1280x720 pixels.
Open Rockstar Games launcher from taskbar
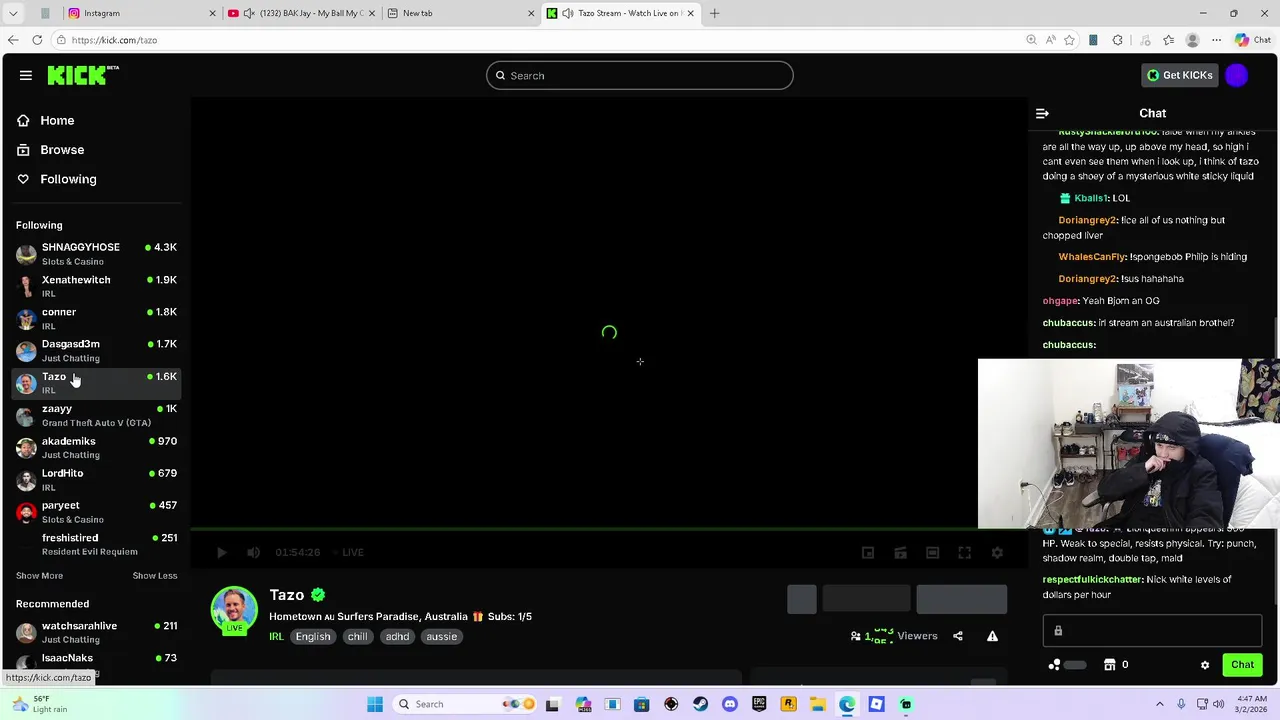788,704
